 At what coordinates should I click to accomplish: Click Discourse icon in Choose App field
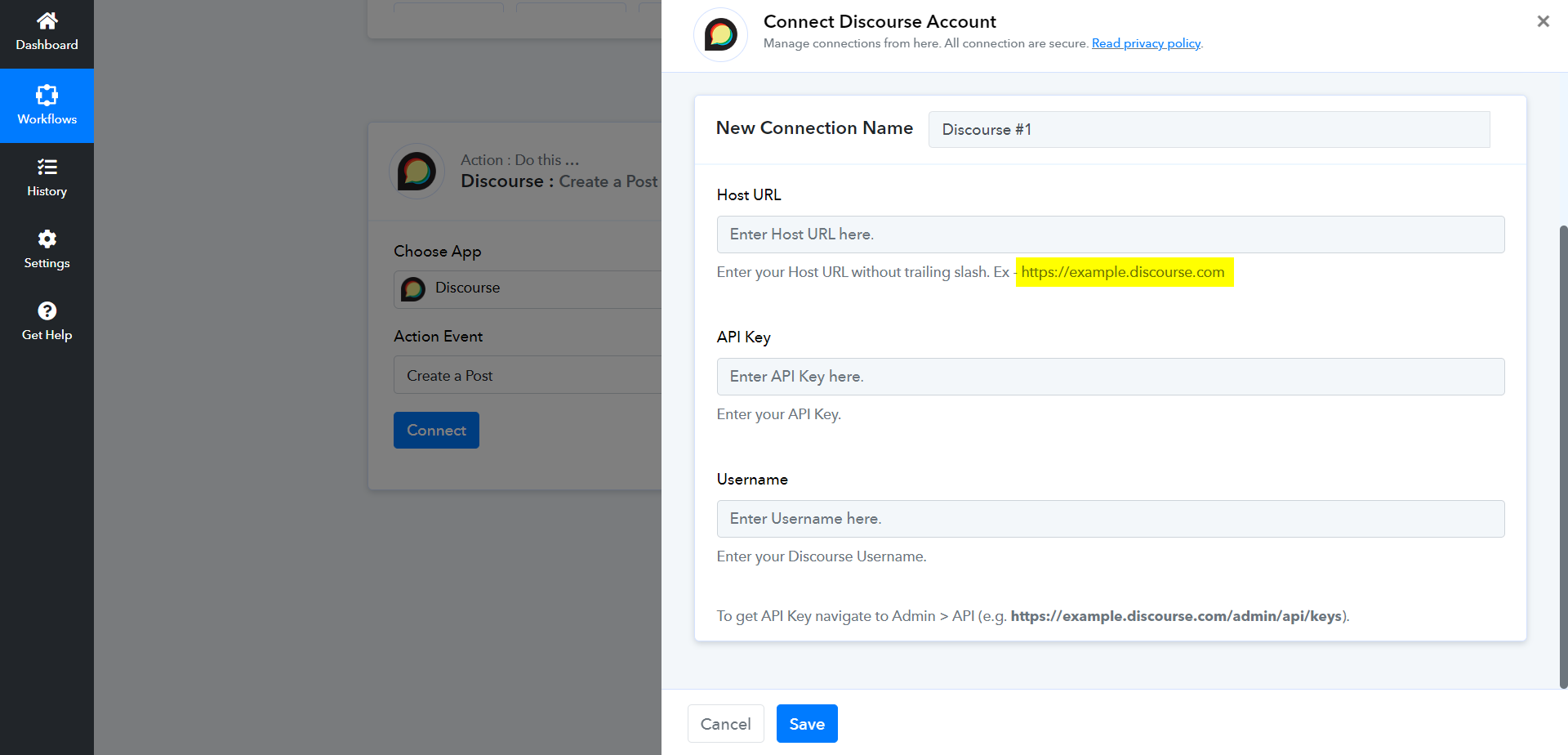click(x=413, y=288)
